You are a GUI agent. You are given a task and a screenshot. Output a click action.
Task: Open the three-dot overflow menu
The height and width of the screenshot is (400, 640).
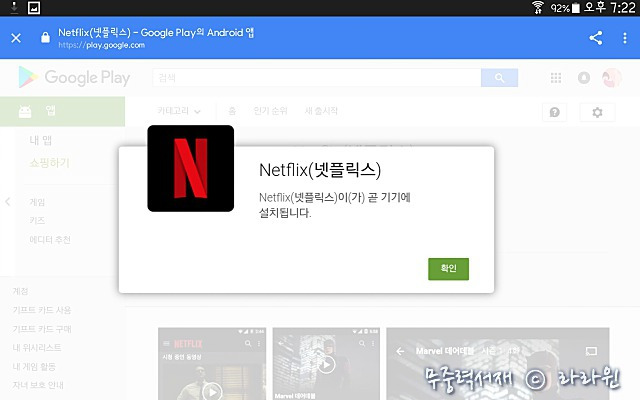(x=624, y=38)
